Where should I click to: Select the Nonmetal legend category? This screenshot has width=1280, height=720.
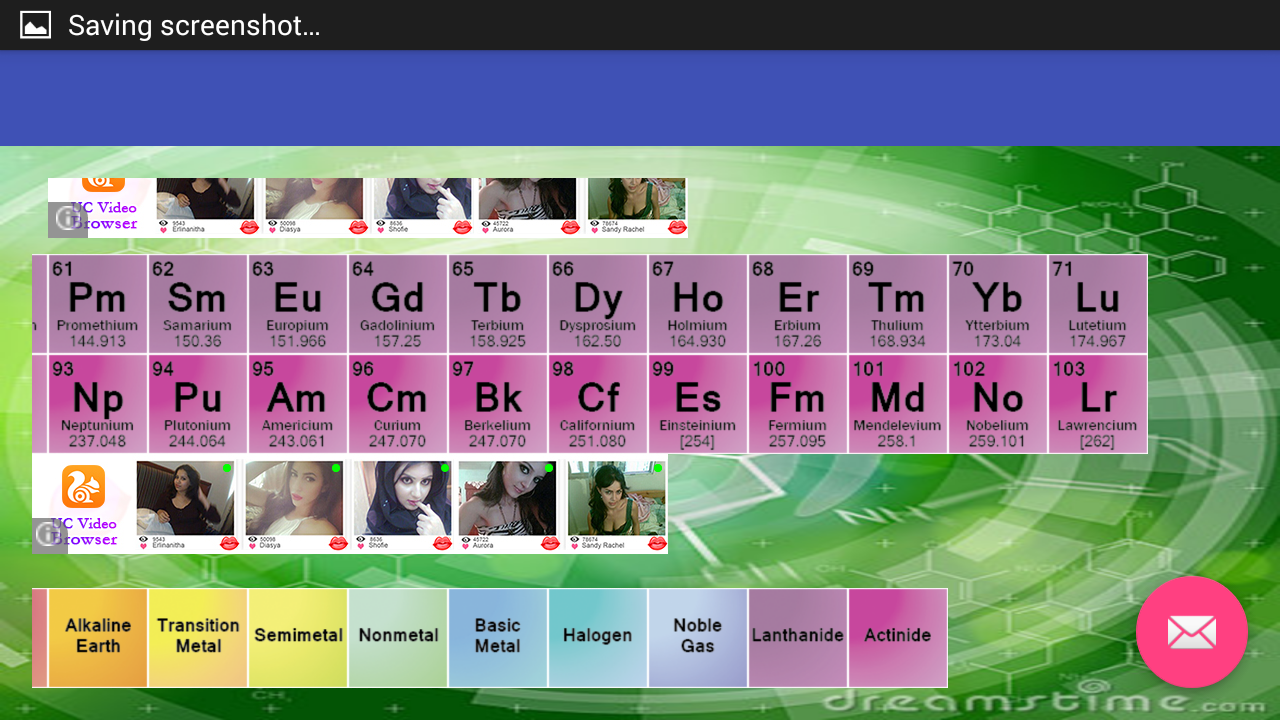point(398,638)
